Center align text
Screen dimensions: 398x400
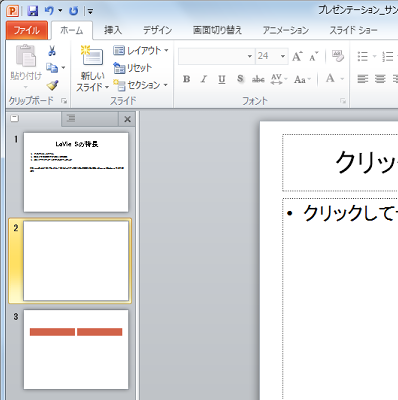[380, 79]
